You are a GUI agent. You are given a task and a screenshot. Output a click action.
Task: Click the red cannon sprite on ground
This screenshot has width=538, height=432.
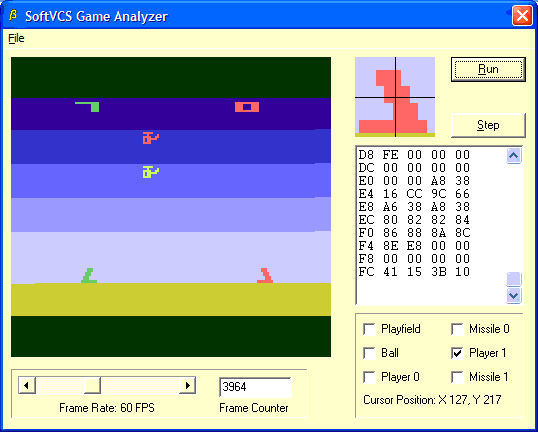coord(265,276)
